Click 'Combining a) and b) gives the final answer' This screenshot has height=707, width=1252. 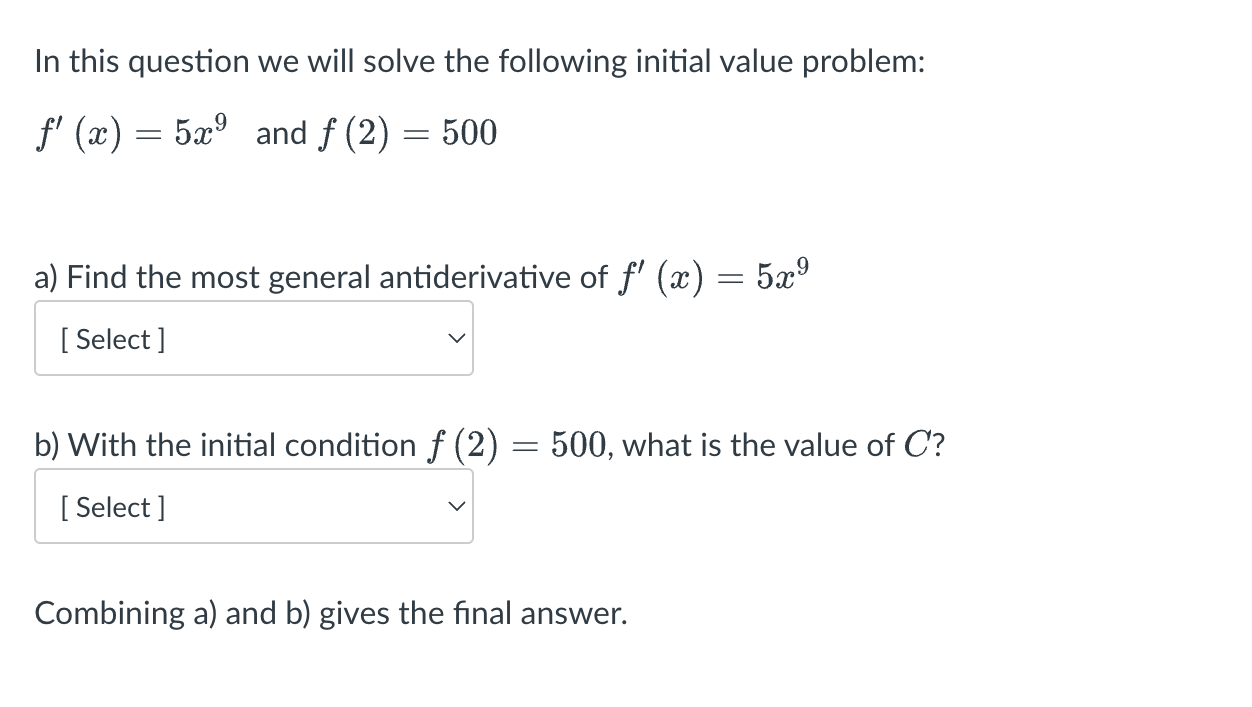click(x=331, y=613)
